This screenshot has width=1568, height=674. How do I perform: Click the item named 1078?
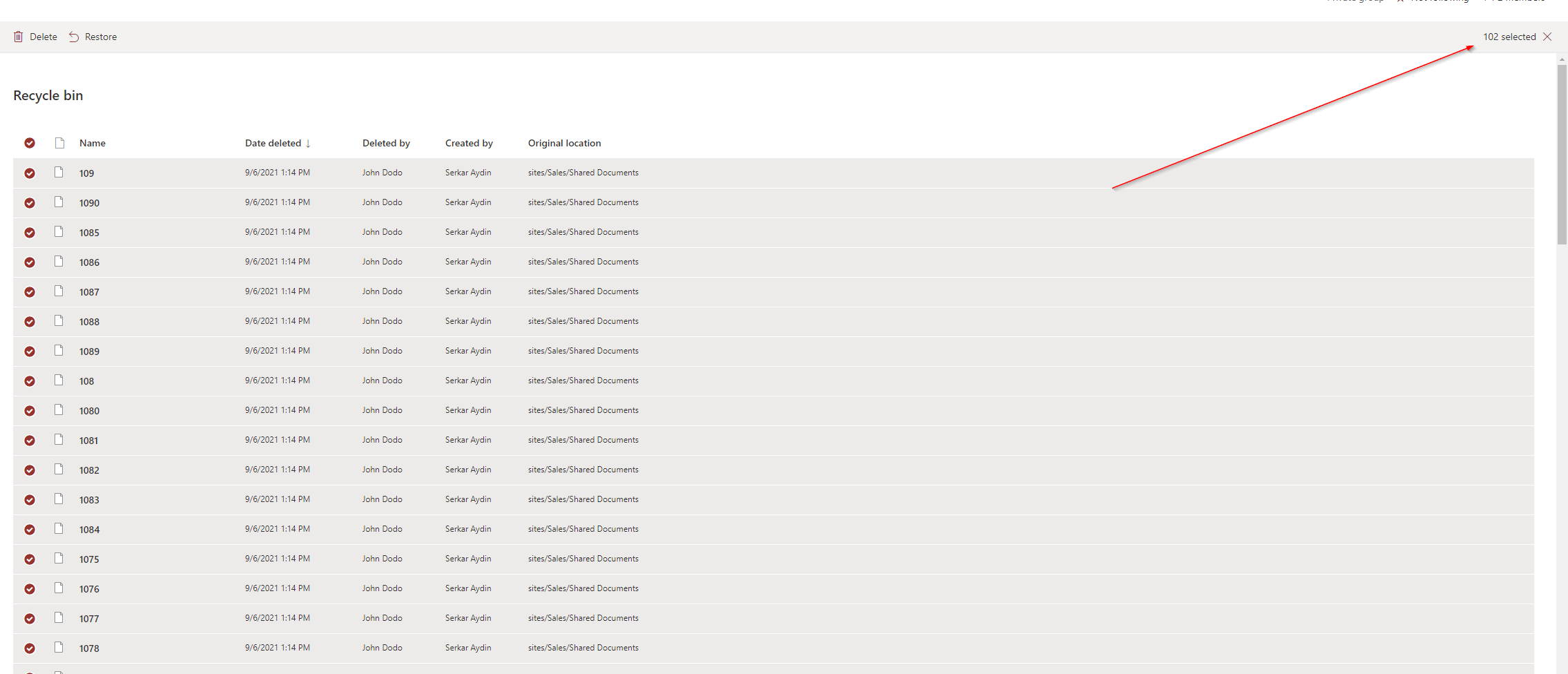click(x=89, y=648)
